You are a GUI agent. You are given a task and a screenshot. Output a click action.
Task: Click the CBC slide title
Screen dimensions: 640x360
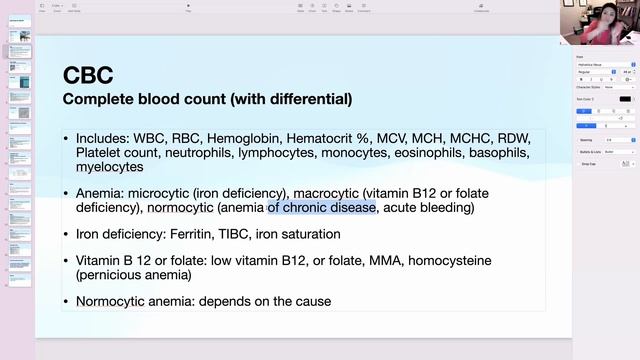(88, 75)
